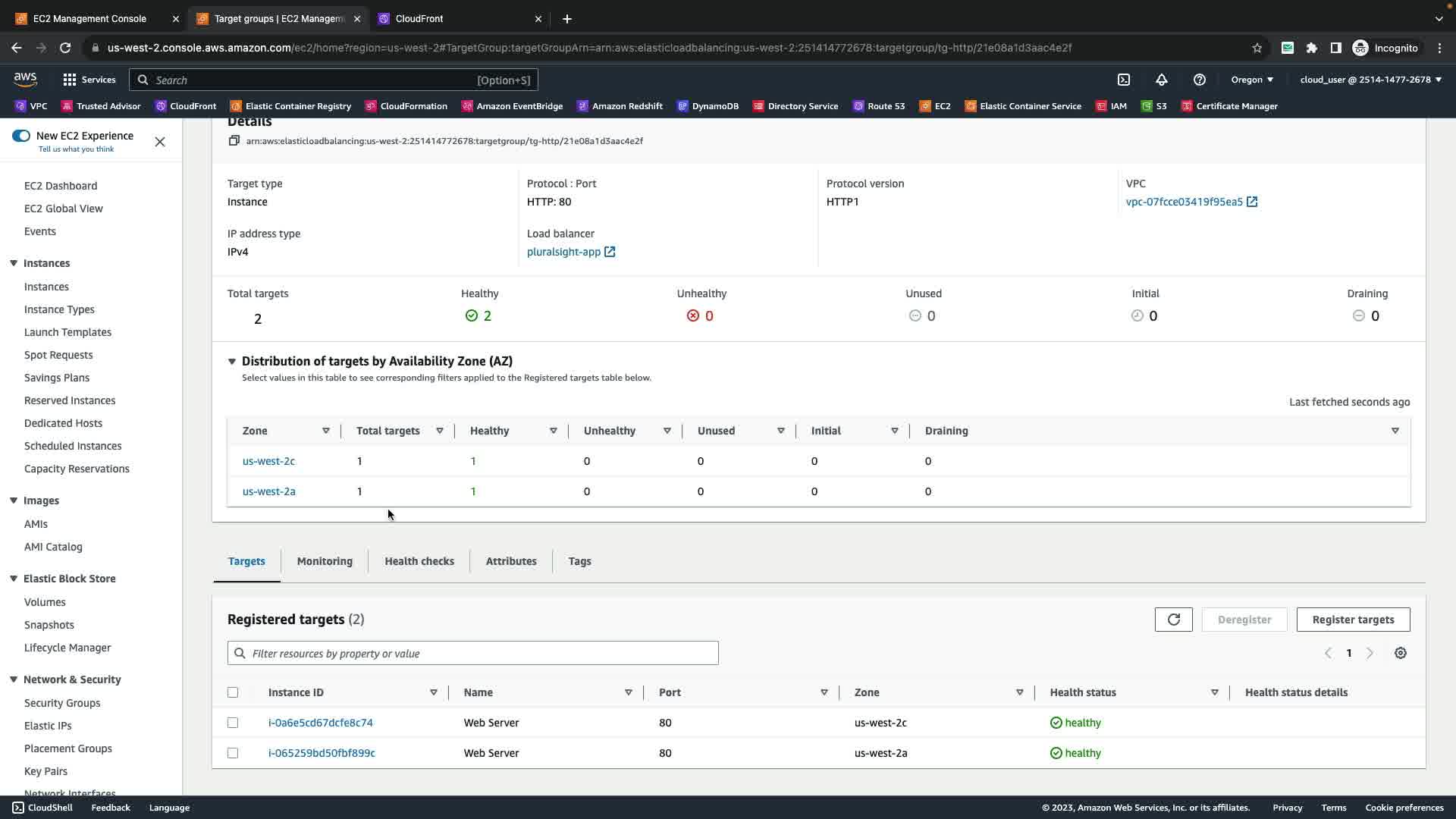
Task: Click the help question mark icon
Action: tap(1199, 80)
